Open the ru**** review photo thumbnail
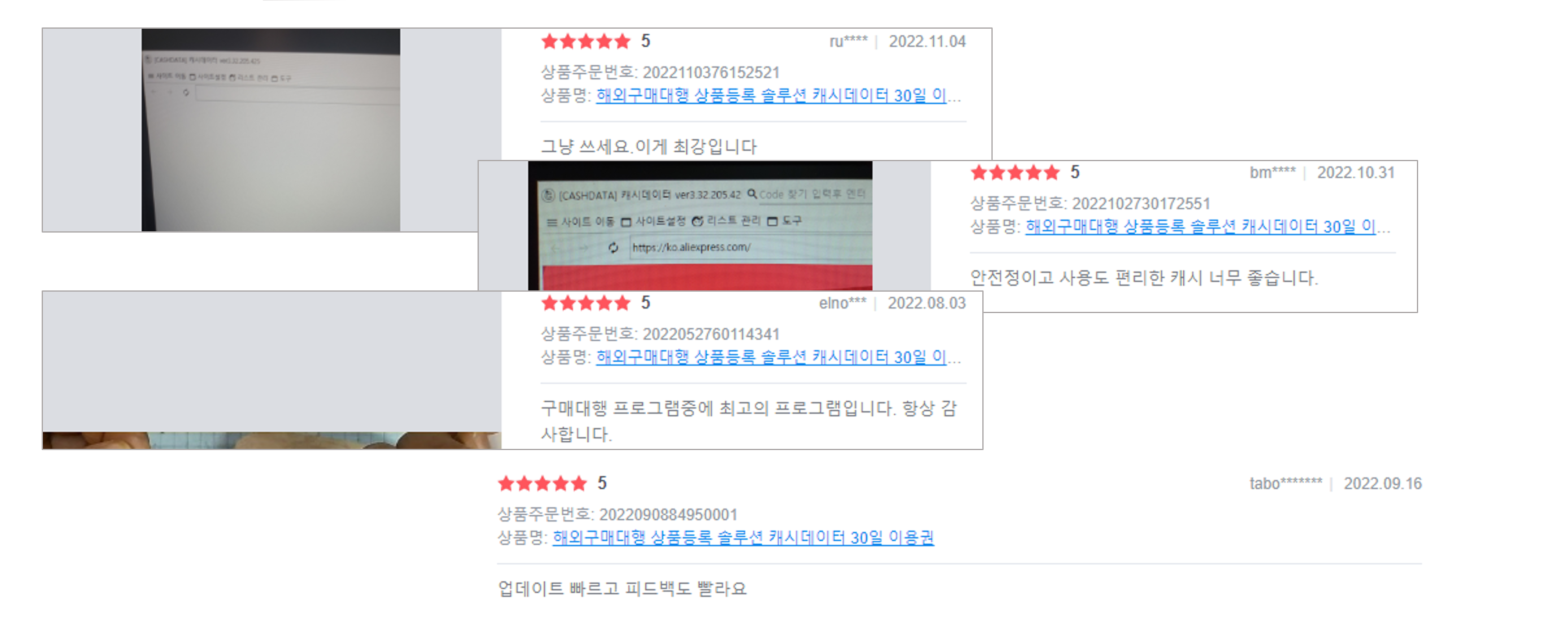 [271, 130]
